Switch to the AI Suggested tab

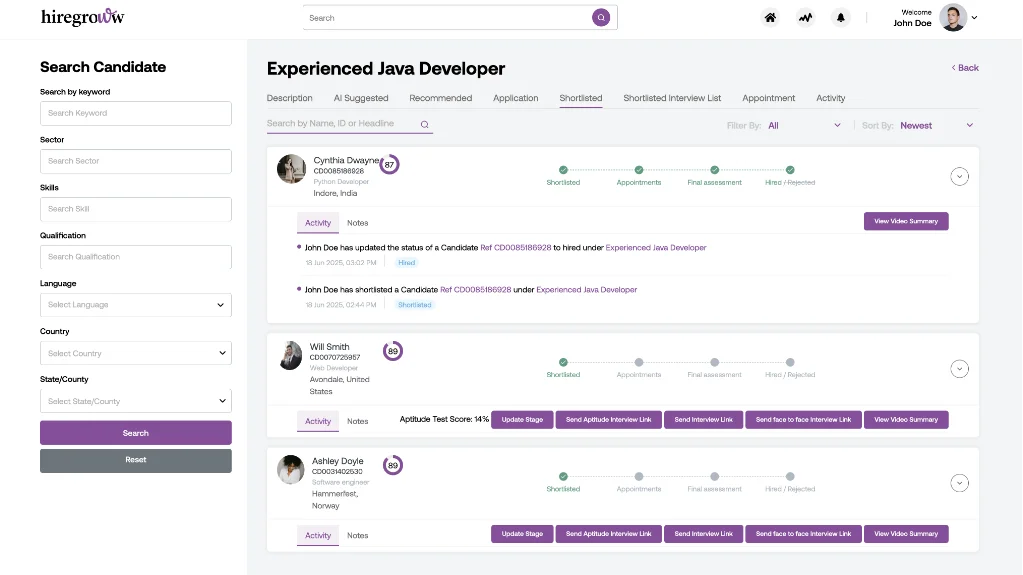click(360, 98)
